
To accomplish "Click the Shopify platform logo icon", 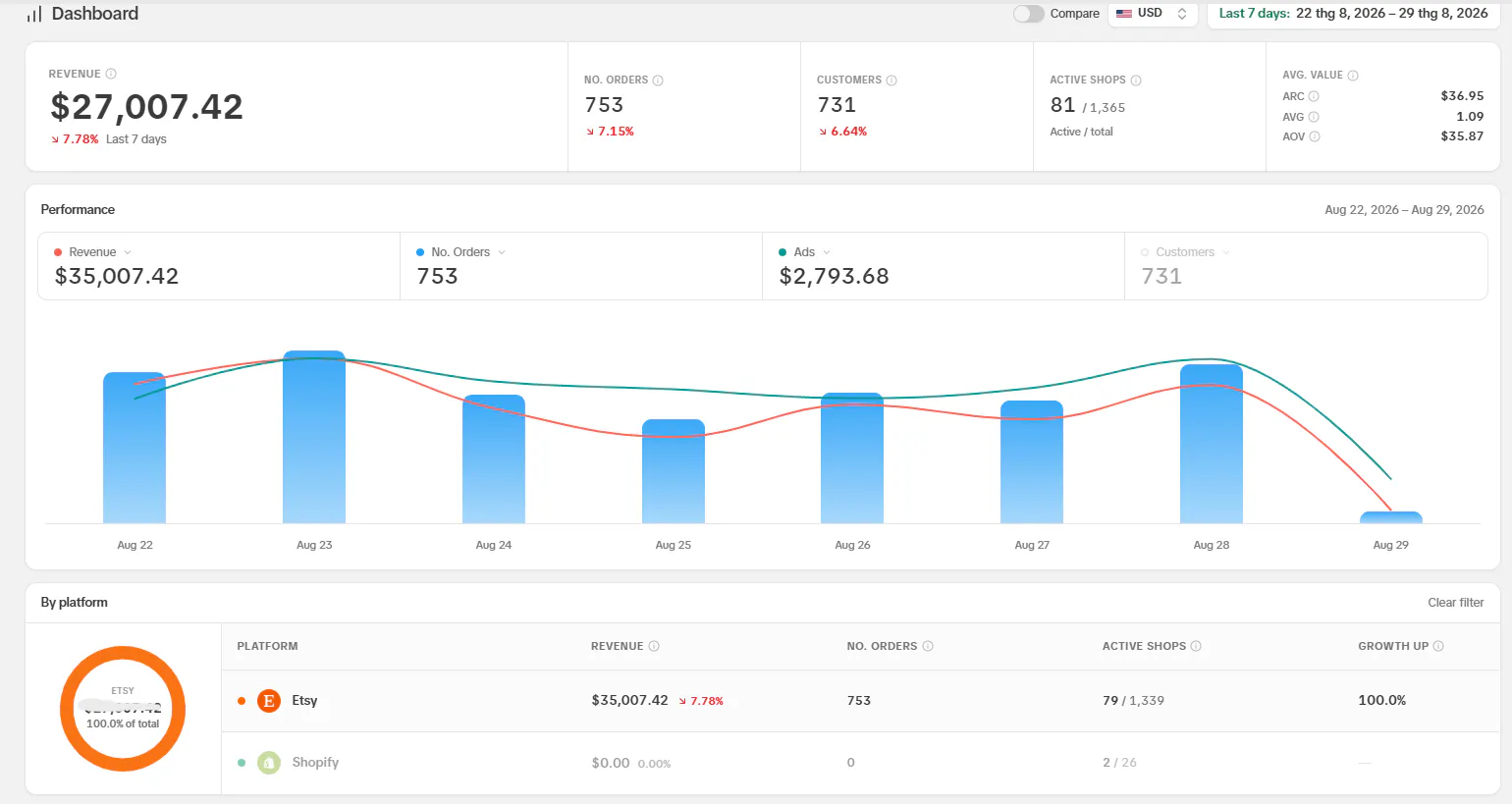I will (x=268, y=763).
